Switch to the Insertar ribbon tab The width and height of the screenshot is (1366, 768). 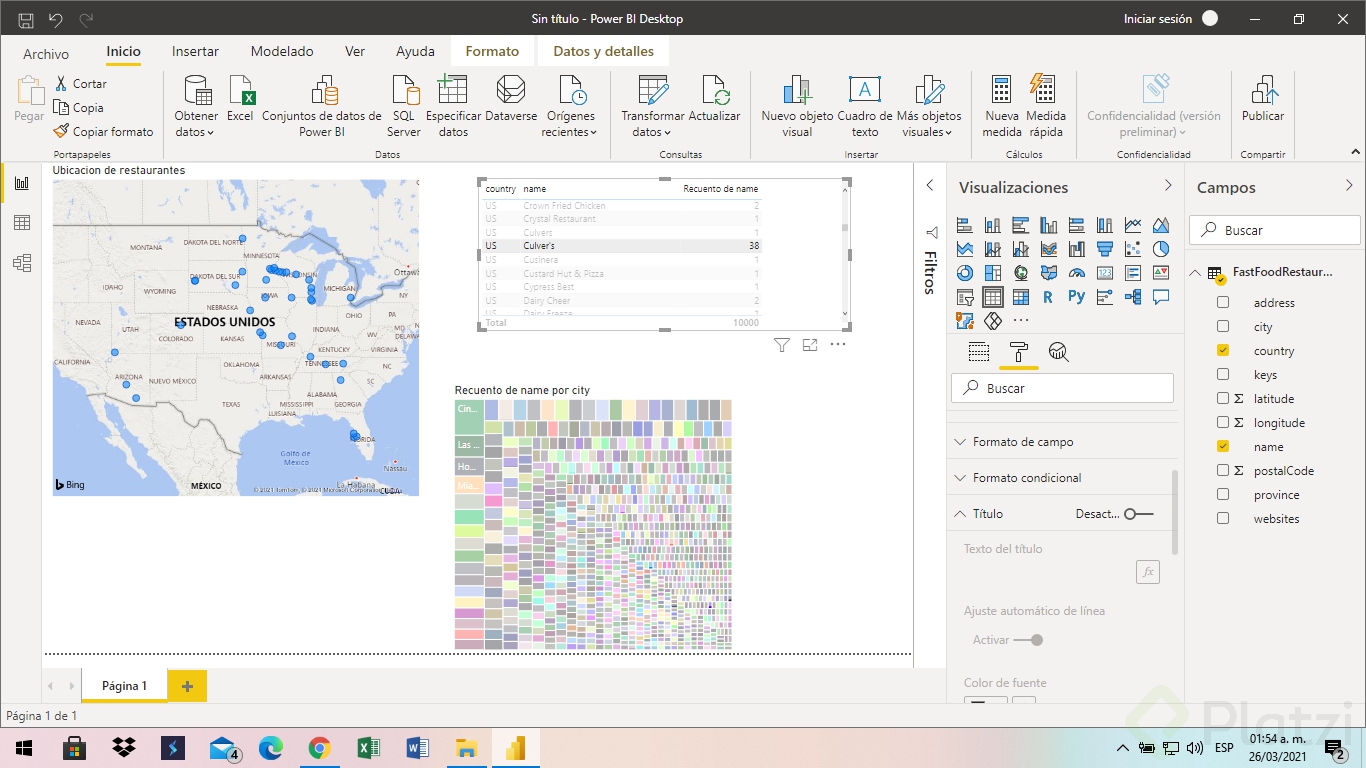click(195, 51)
